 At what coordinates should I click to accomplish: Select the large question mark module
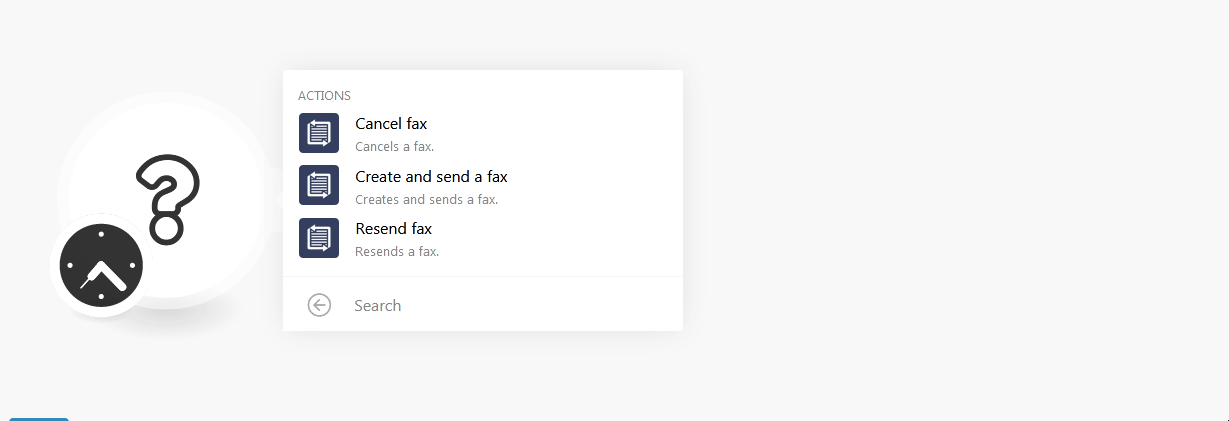[x=168, y=198]
